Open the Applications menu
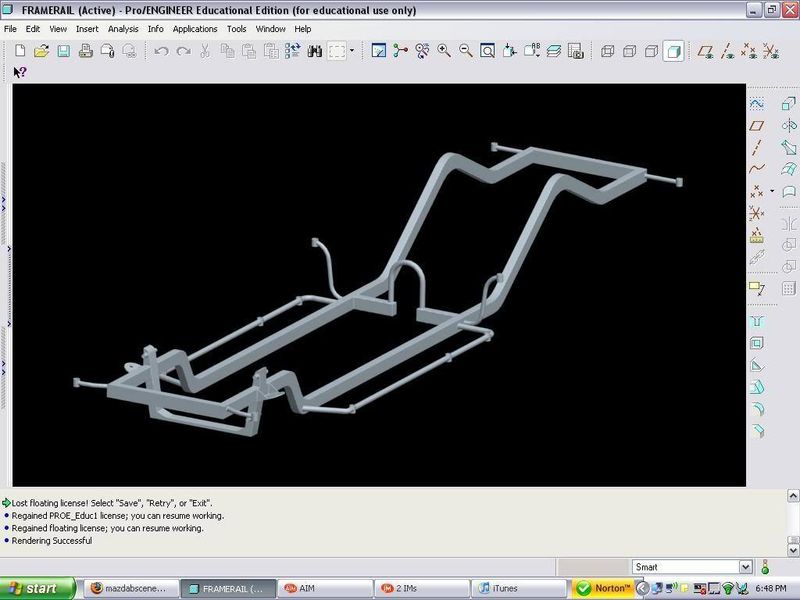 click(x=194, y=29)
